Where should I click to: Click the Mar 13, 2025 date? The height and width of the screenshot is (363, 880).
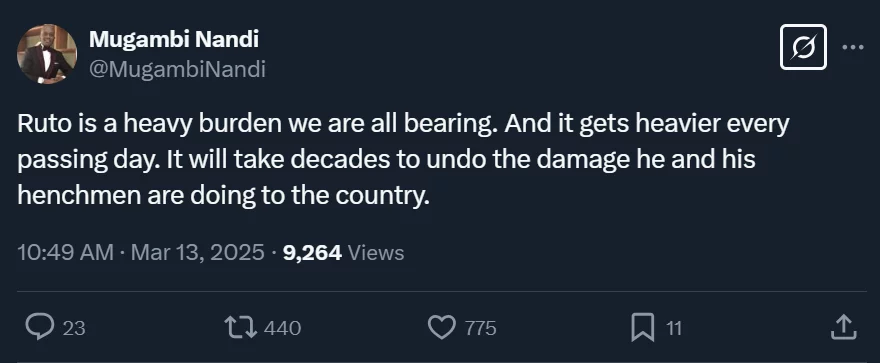(x=198, y=252)
